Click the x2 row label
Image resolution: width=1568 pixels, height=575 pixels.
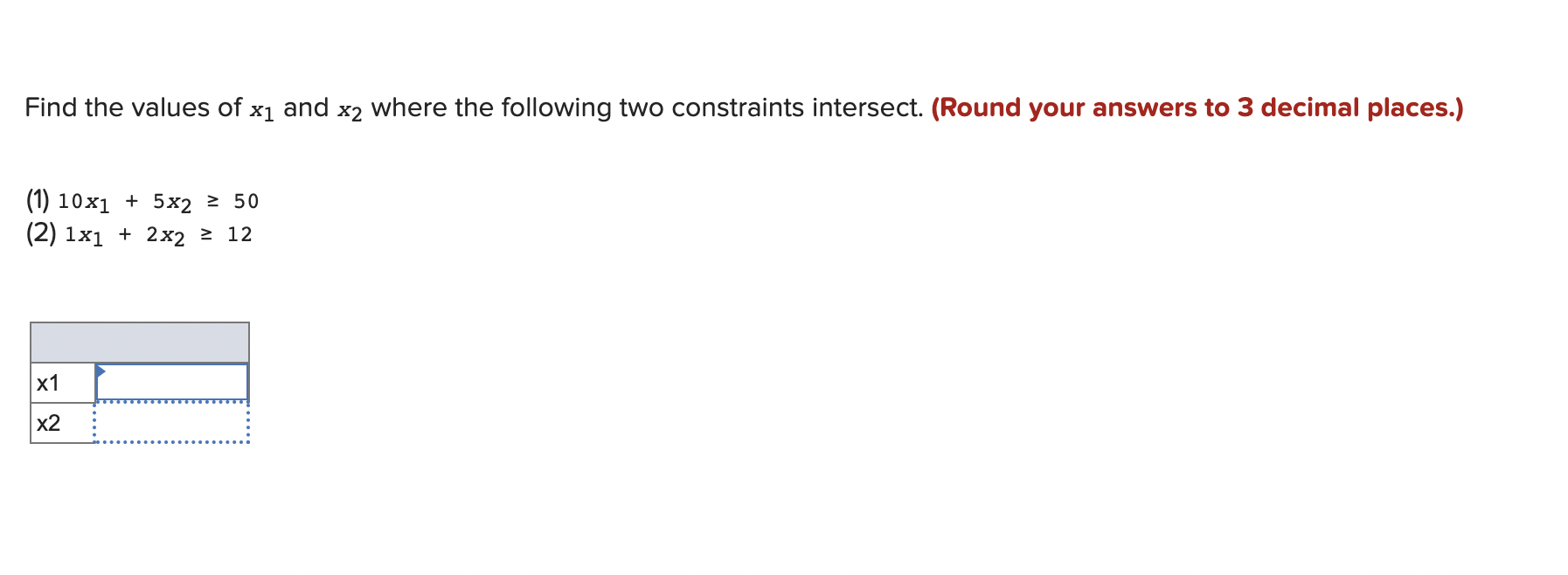[x=49, y=422]
